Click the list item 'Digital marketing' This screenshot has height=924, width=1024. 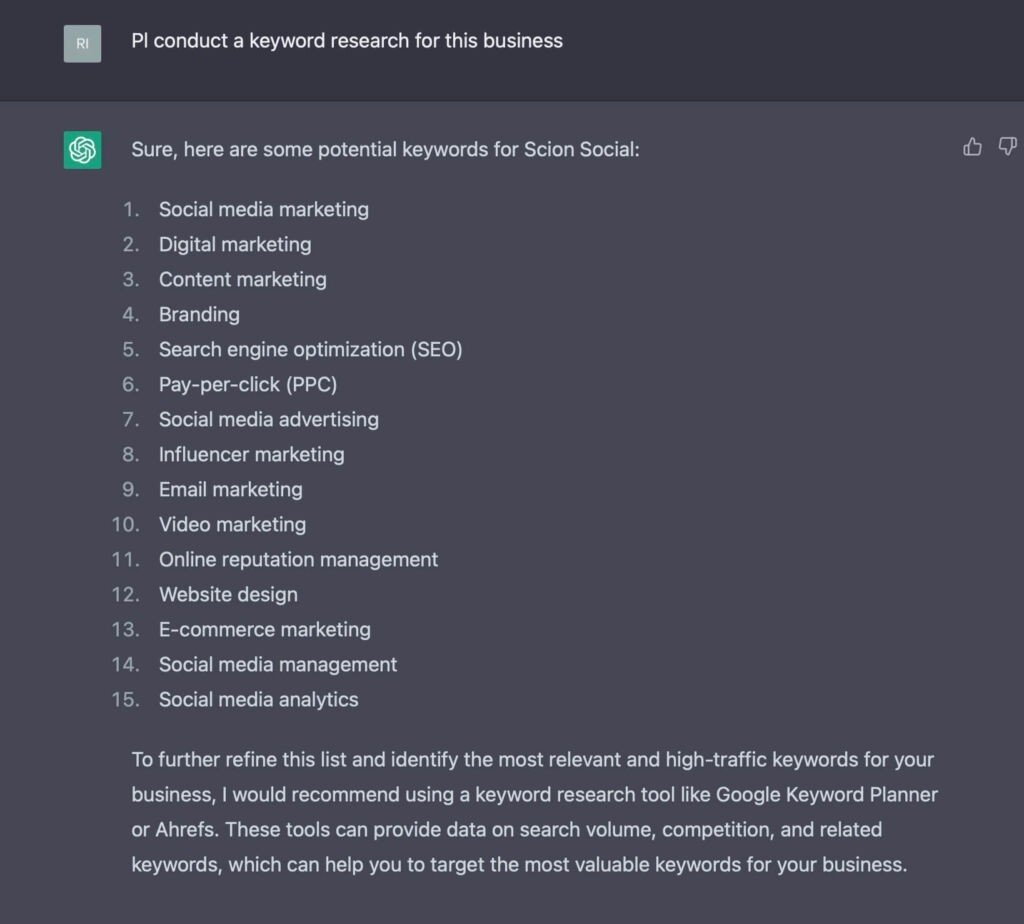point(235,245)
